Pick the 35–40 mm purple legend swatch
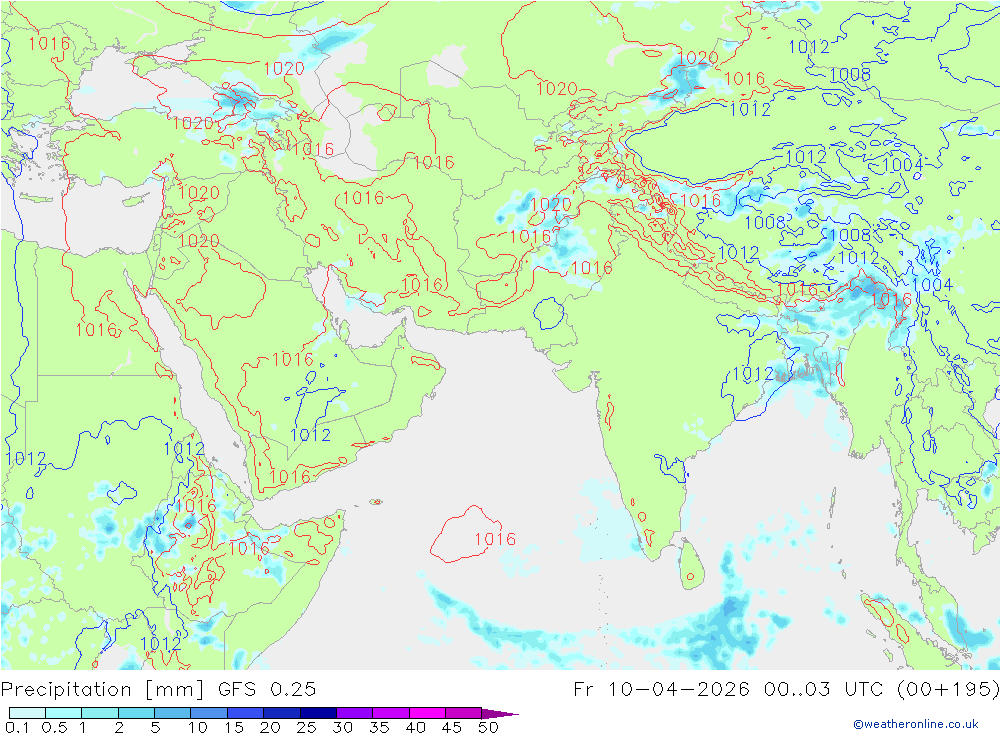The image size is (1000, 733). point(391,713)
